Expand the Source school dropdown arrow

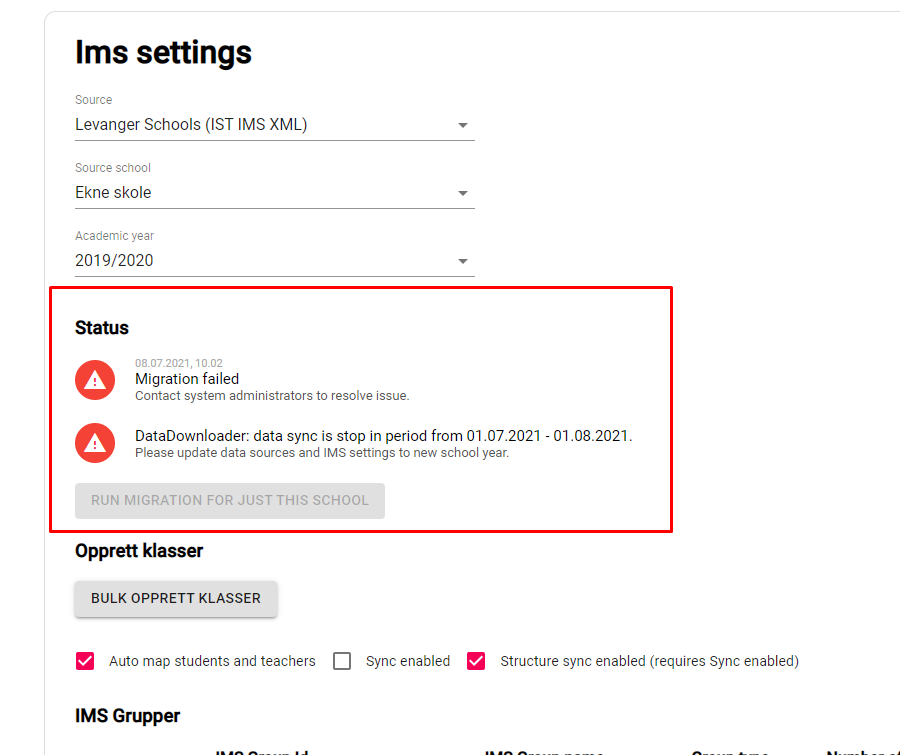click(462, 194)
